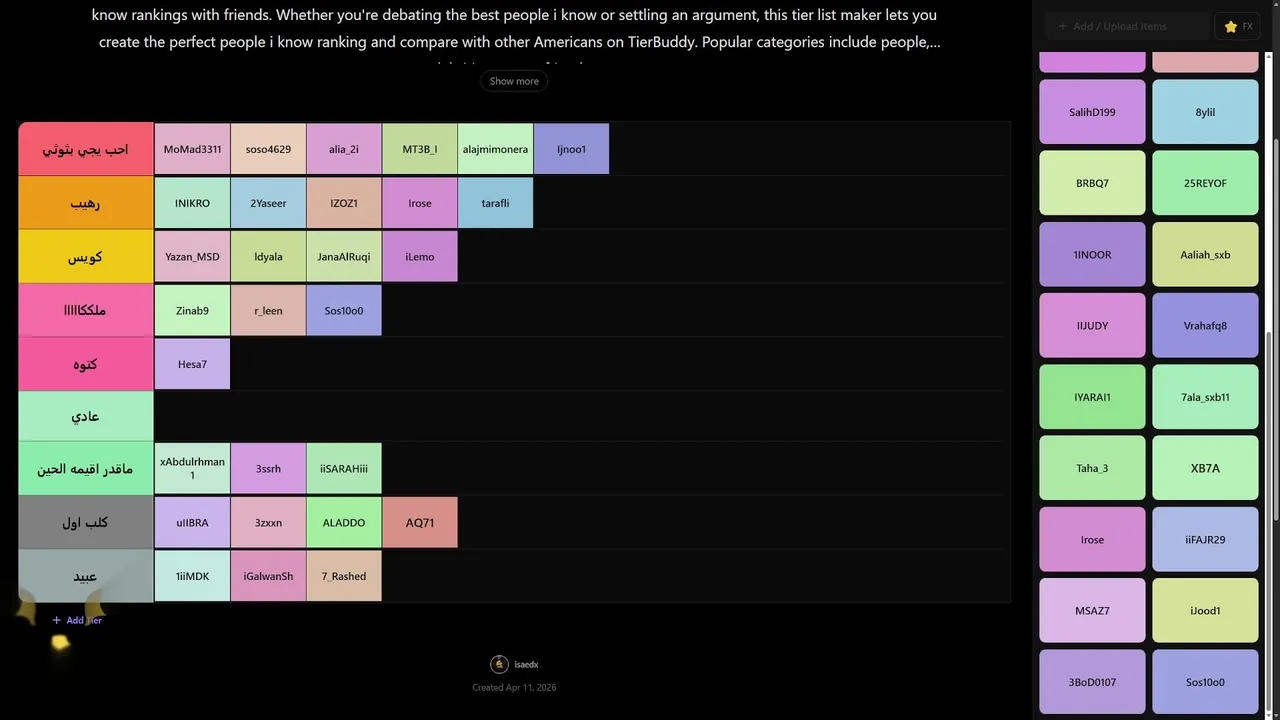Click the xAbdulrhman1 item tile
Viewport: 1280px width, 720px height.
(x=192, y=468)
